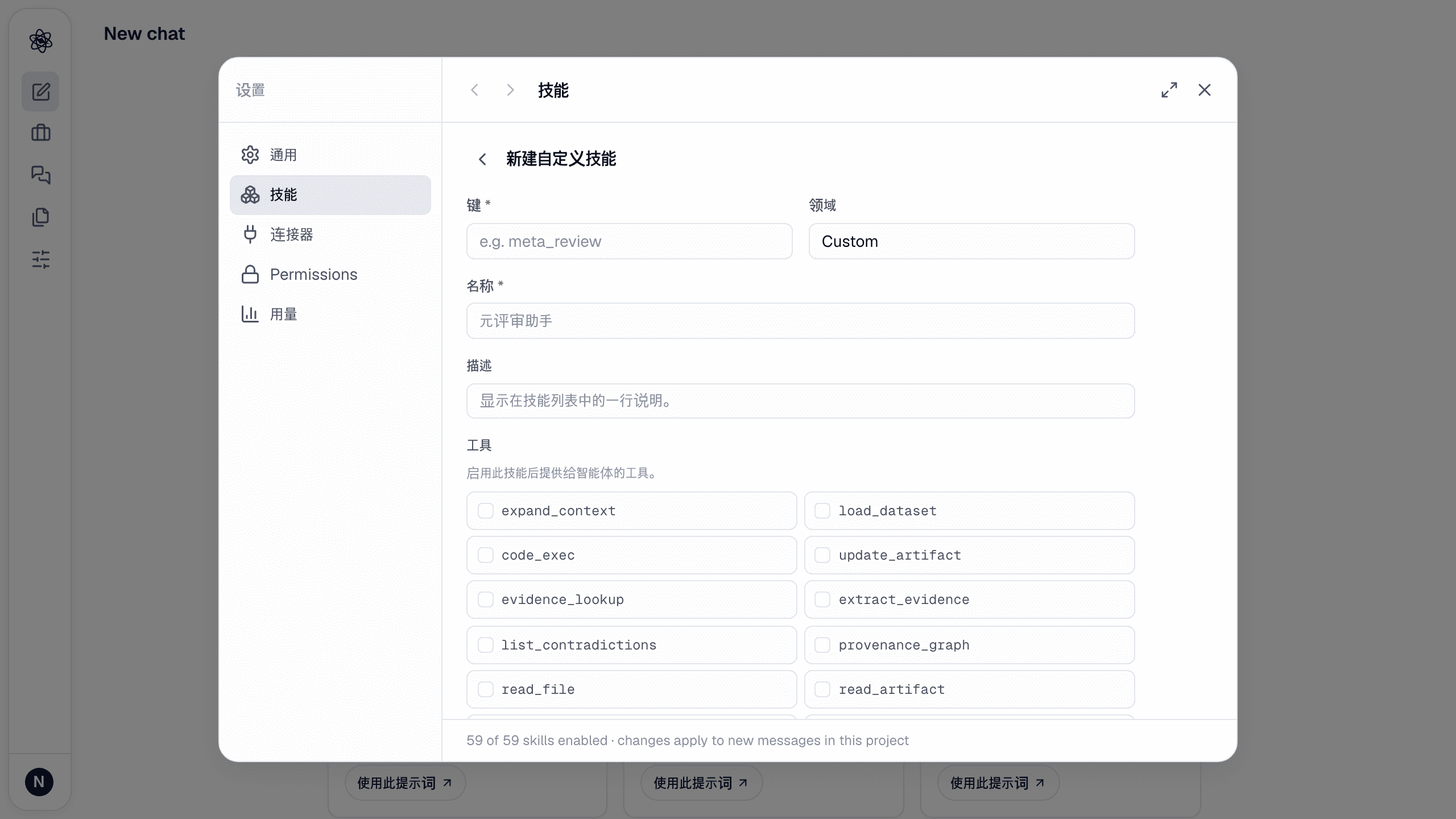Click the first 使用此提示词 button behind dialog
This screenshot has height=819, width=1456.
[405, 783]
